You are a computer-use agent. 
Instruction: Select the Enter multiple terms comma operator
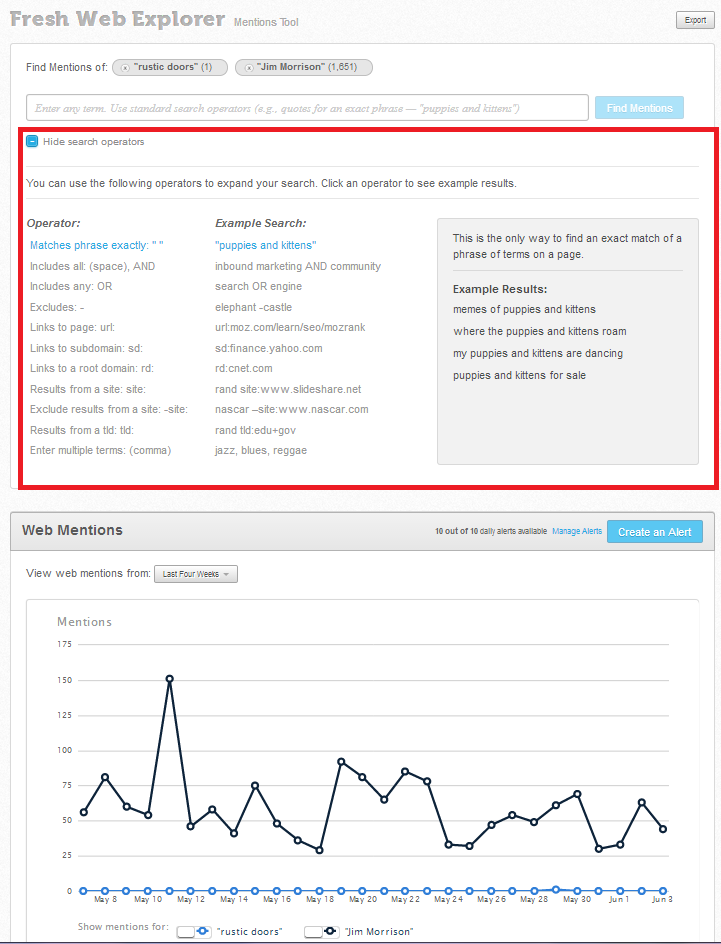click(101, 450)
